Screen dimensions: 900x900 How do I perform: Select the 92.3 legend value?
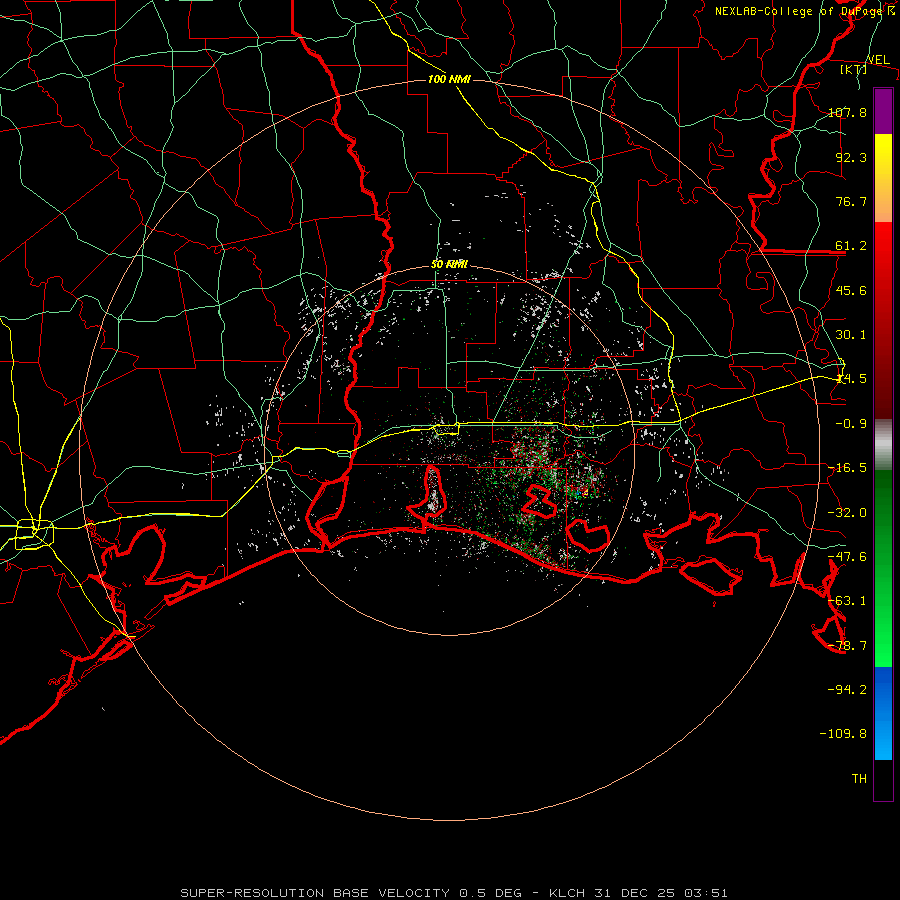coord(851,157)
